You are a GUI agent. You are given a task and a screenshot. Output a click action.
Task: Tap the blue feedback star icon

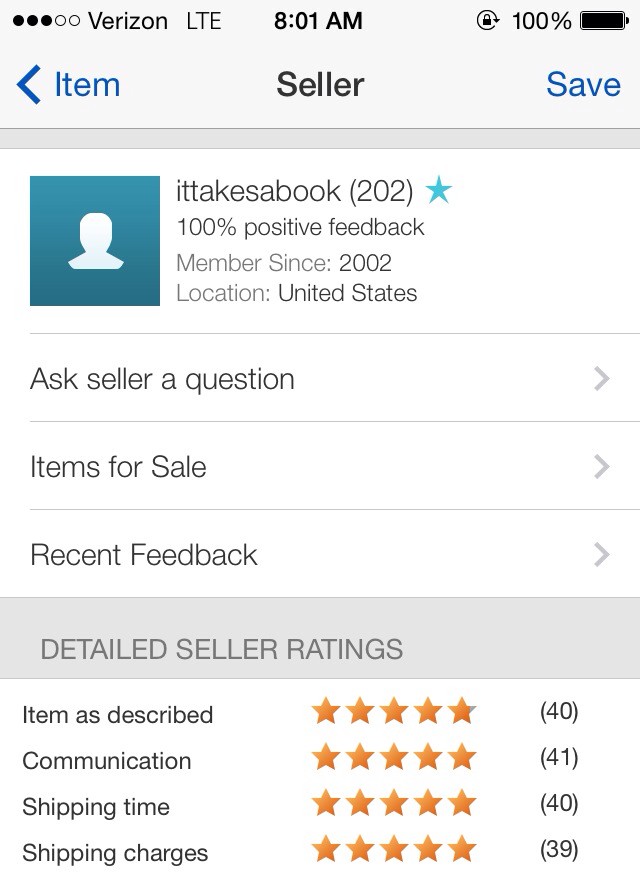pos(438,190)
